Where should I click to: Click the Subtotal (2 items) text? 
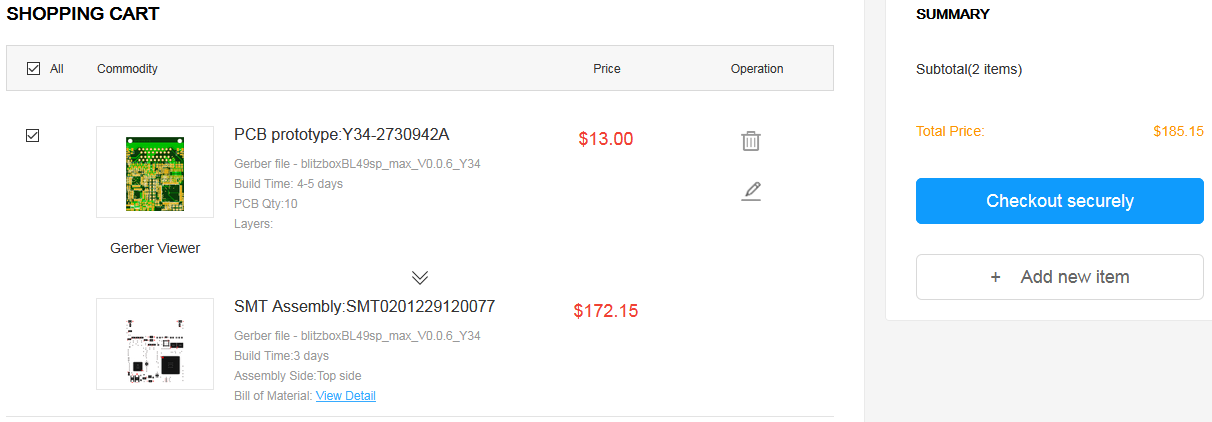click(968, 70)
